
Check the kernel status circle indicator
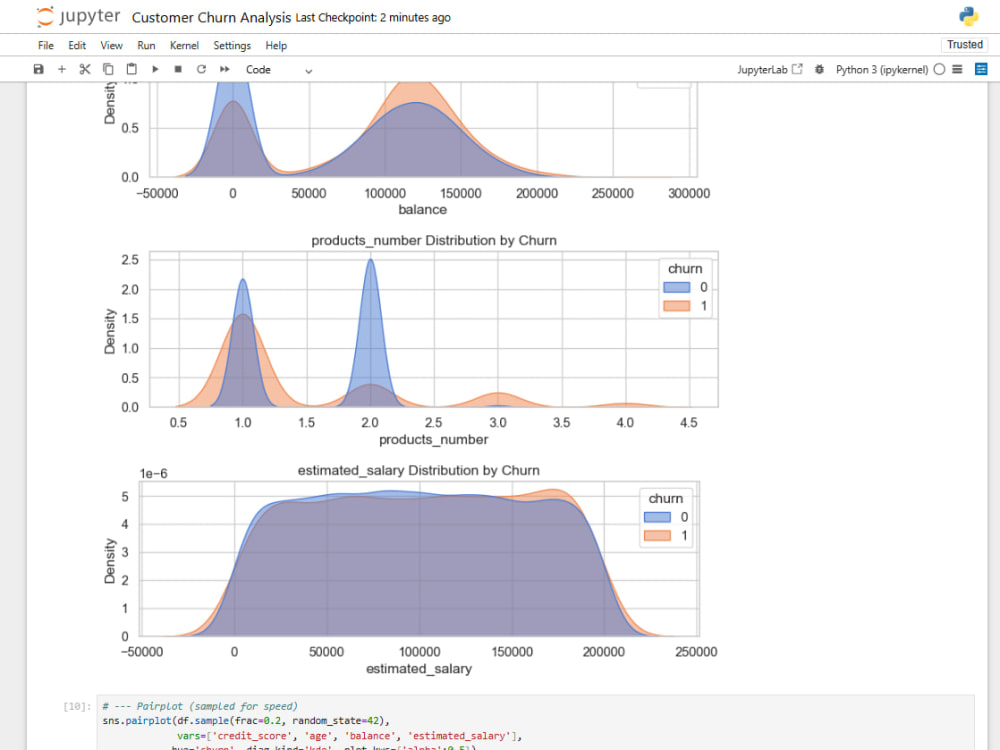tap(939, 69)
